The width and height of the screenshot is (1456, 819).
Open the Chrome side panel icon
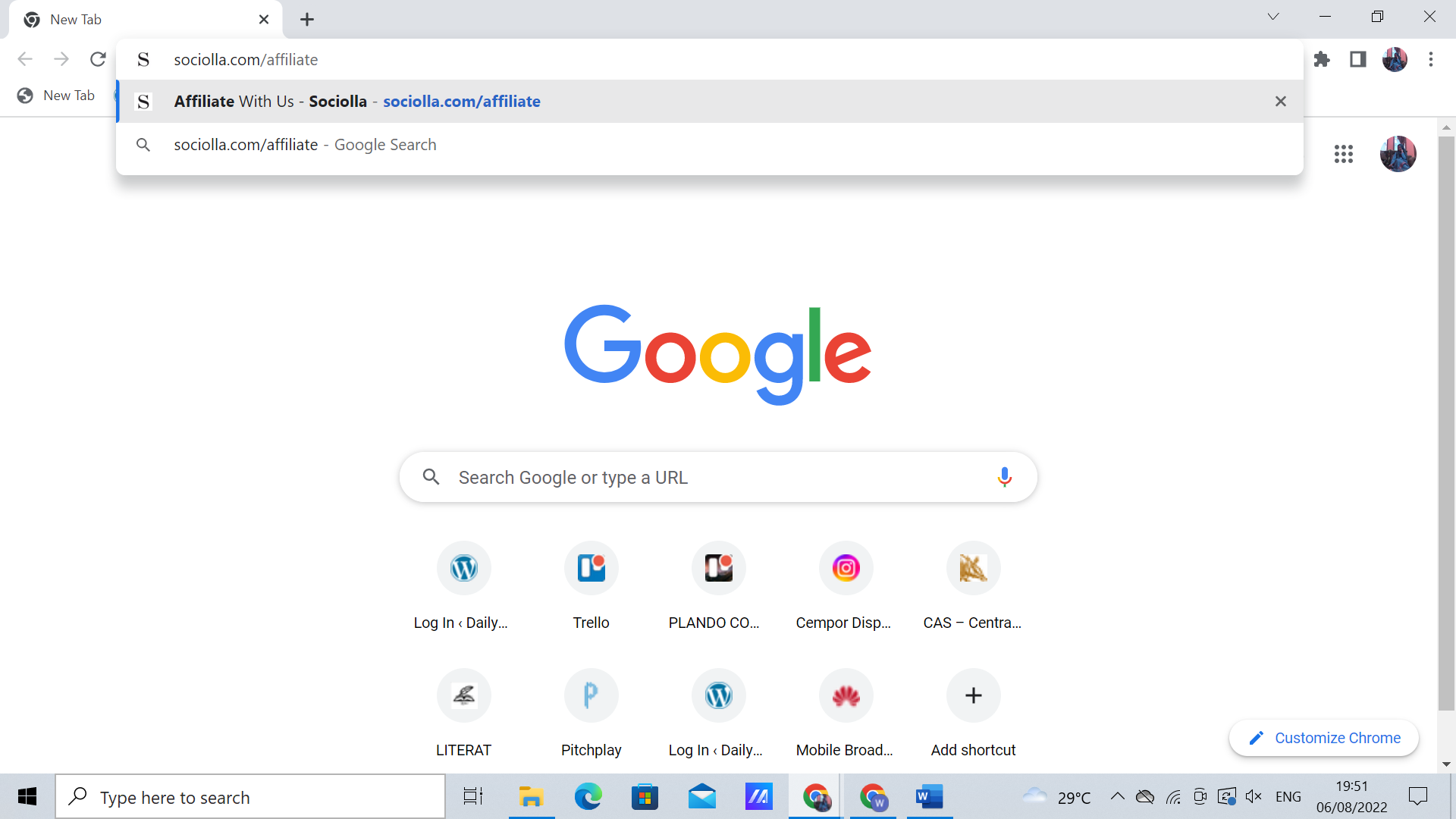point(1358,59)
